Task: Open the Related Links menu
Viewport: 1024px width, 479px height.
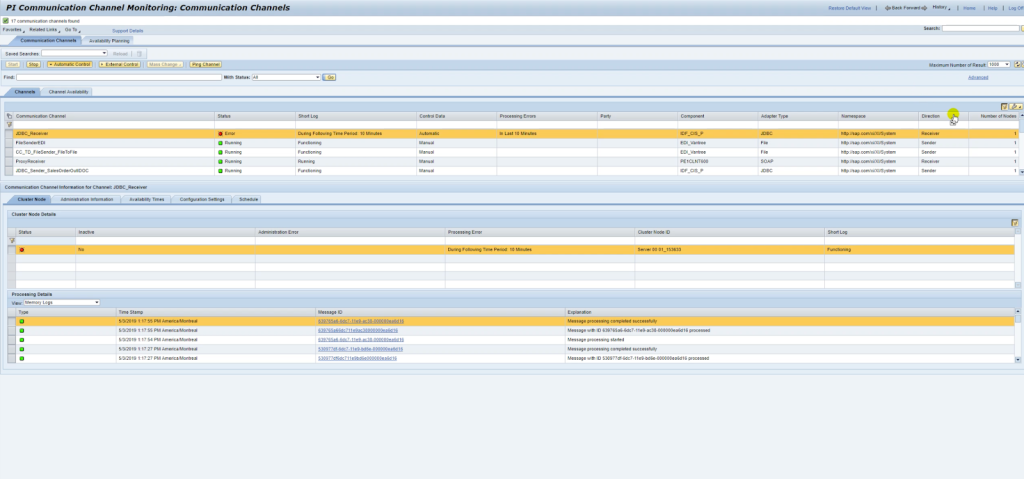Action: click(x=44, y=30)
